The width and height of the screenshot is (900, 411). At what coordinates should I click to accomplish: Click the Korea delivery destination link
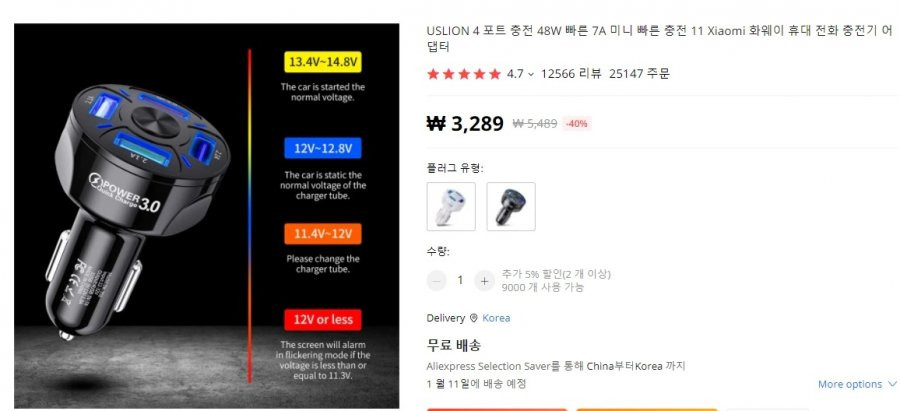coord(496,318)
